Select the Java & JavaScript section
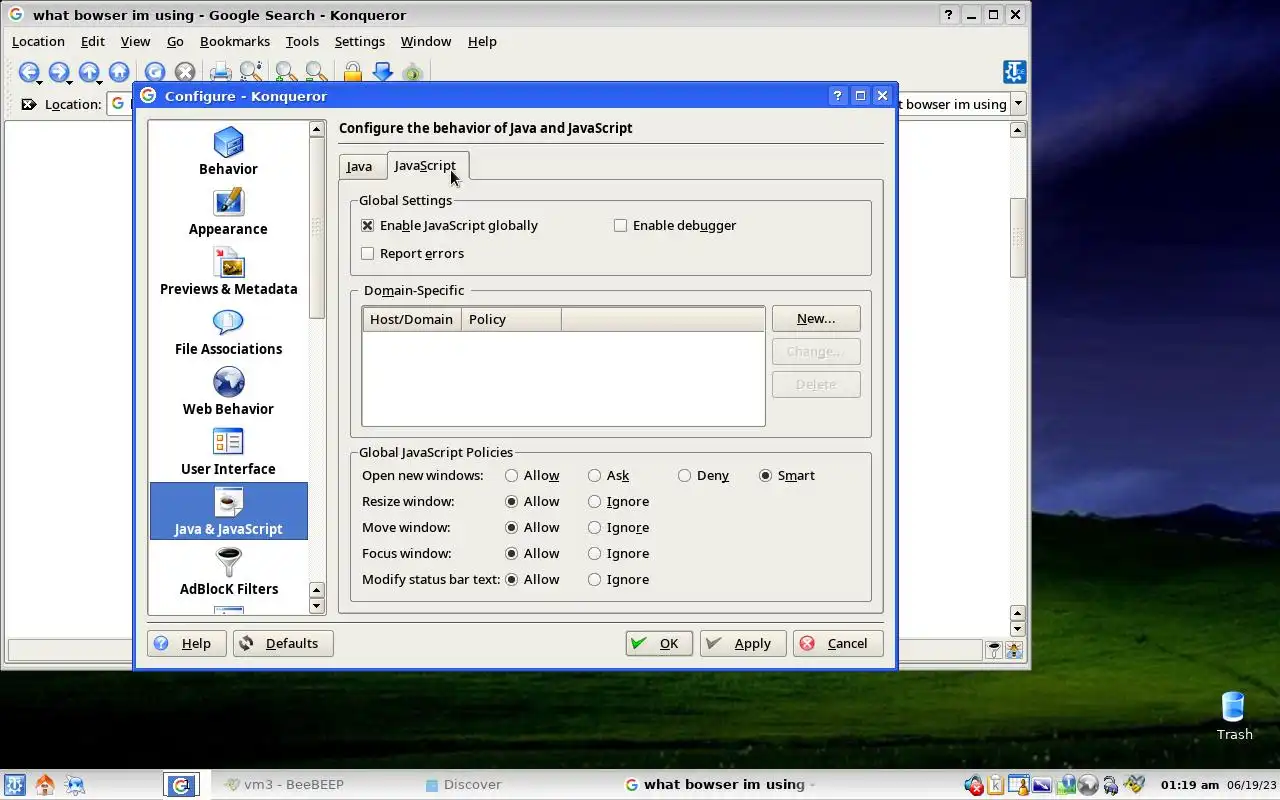Viewport: 1280px width, 800px height. (x=228, y=511)
